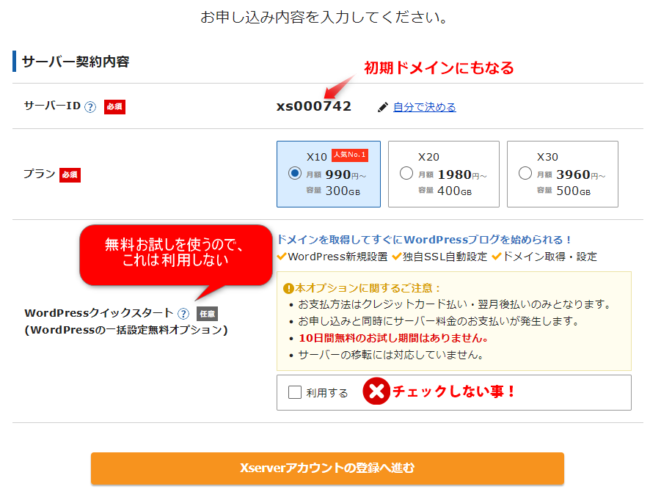650x500 pixels.
Task: Click the server ID text xs000742
Action: tap(314, 106)
